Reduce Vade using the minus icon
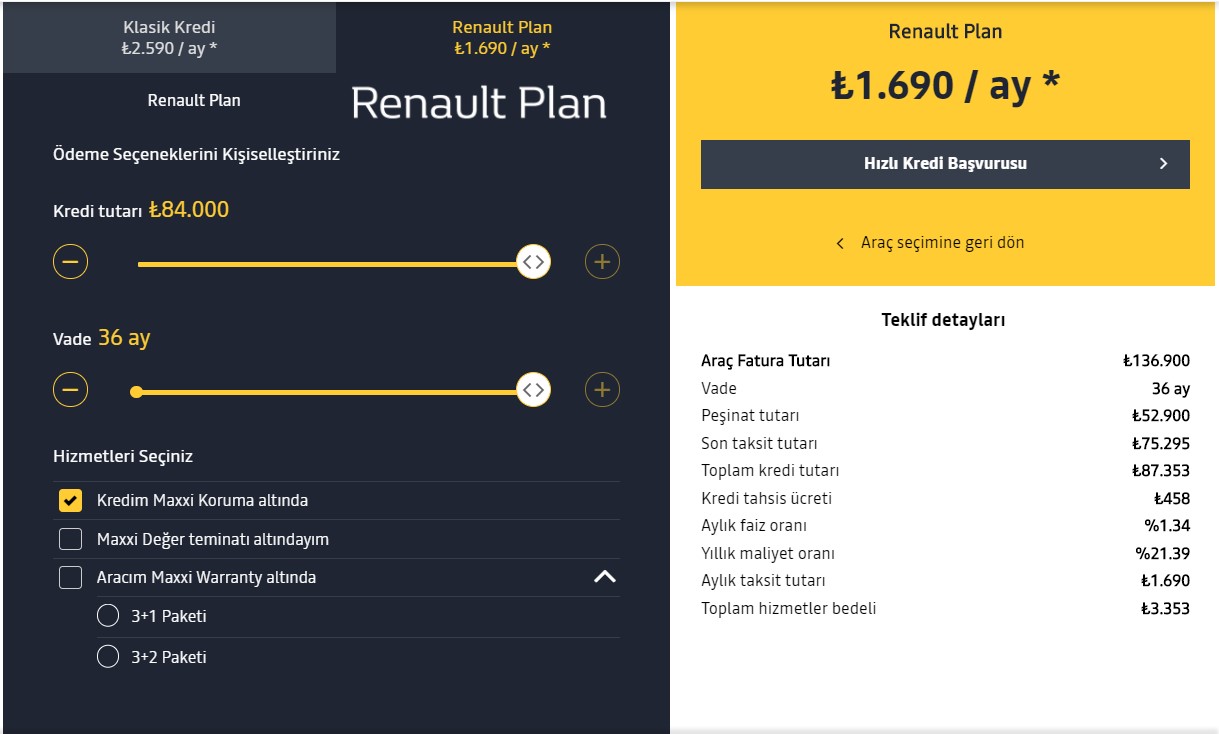 click(x=71, y=389)
